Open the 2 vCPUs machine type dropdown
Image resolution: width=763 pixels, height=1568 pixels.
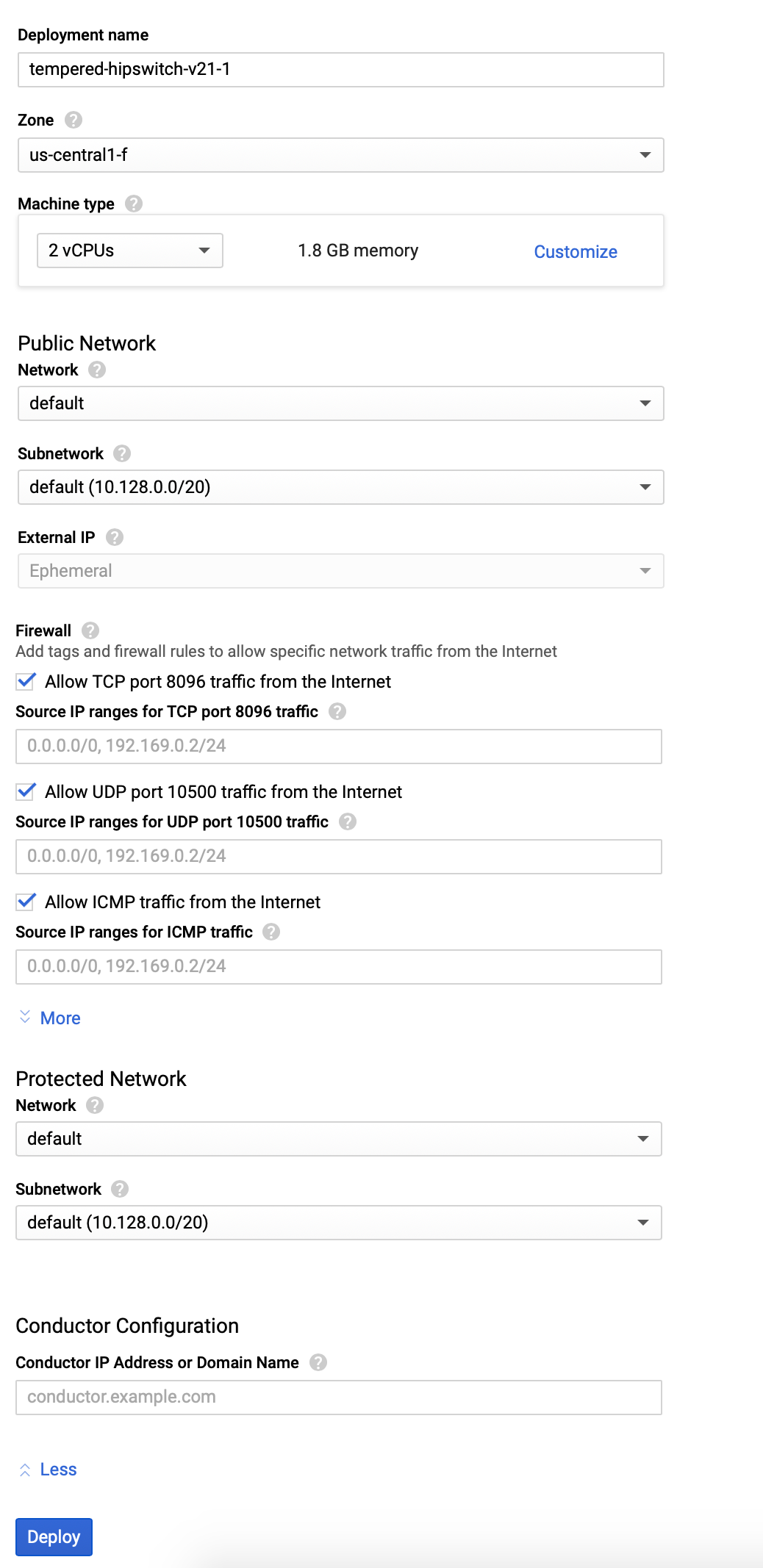tap(130, 251)
